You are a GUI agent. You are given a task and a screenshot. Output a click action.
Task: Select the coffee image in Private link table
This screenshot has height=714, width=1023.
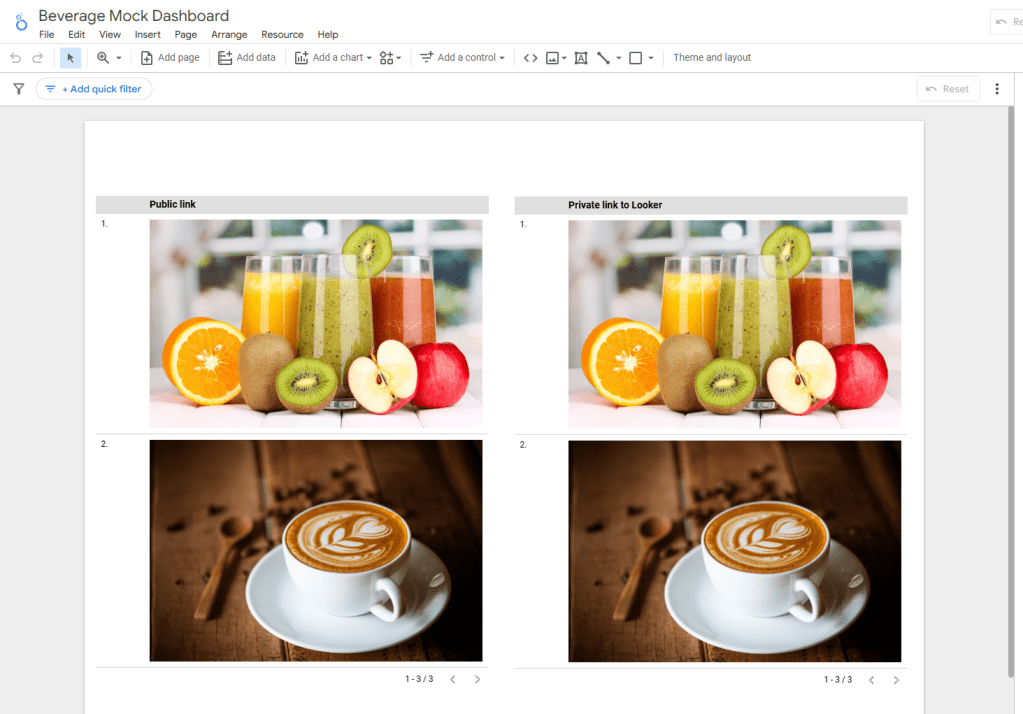(734, 551)
